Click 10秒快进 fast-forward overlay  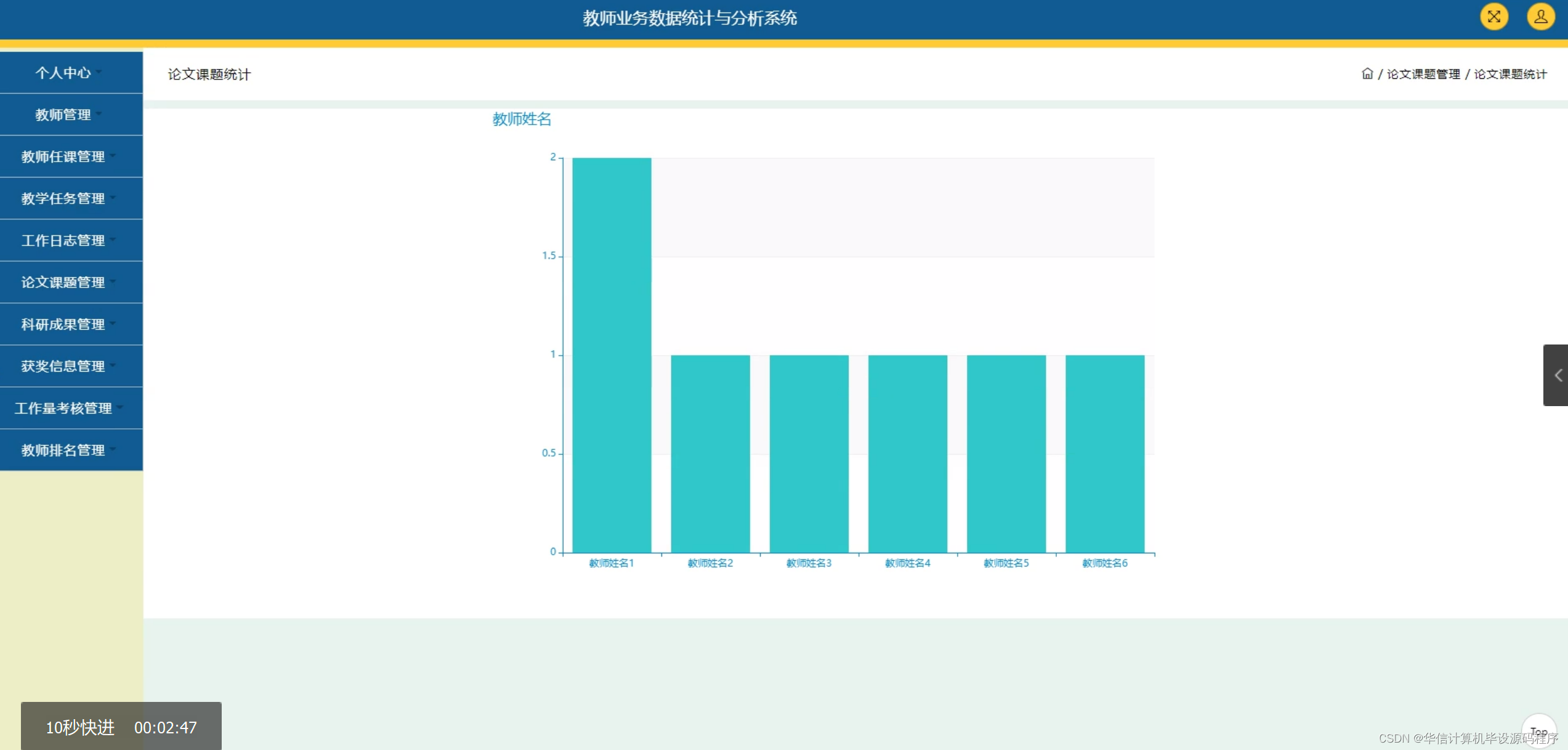[80, 727]
